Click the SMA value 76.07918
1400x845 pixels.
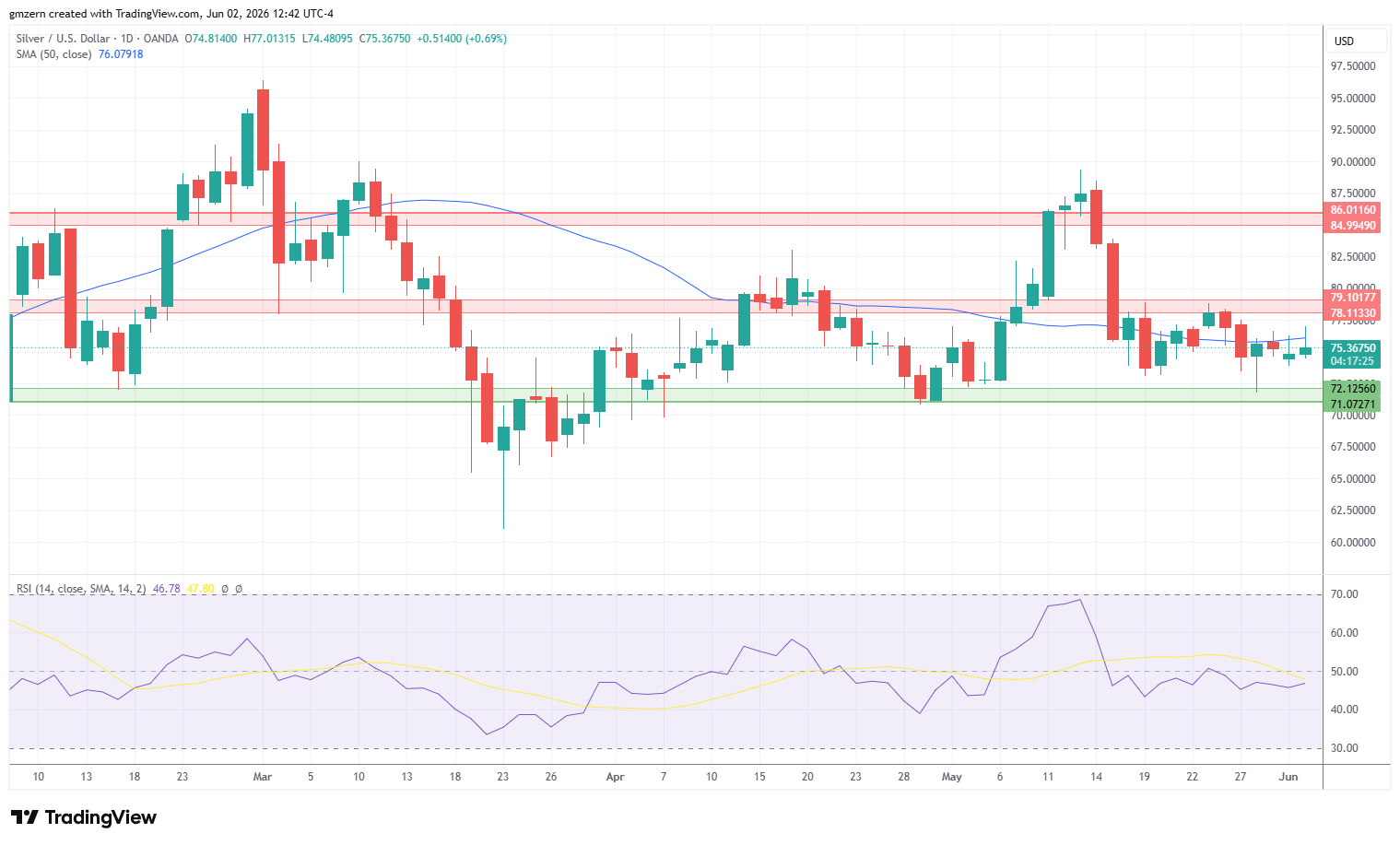coord(121,54)
